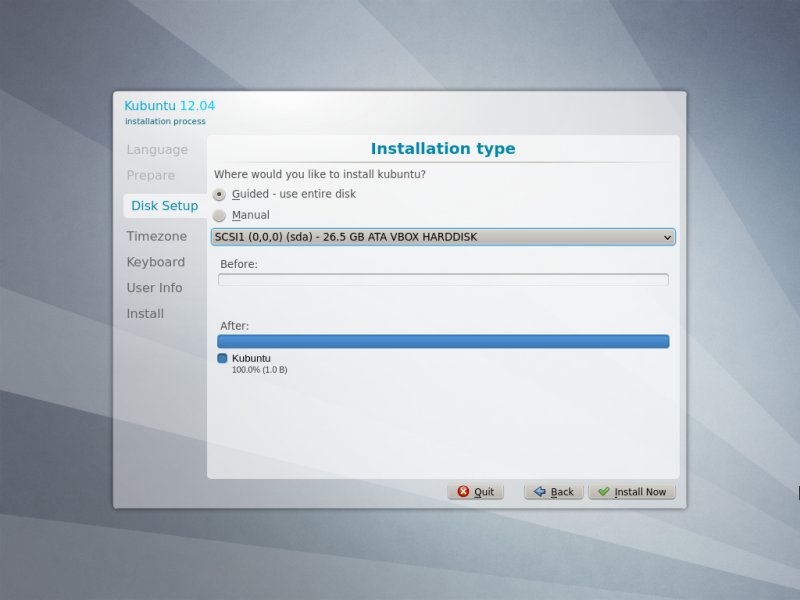Click the Kubuntu legend label

pyautogui.click(x=251, y=358)
